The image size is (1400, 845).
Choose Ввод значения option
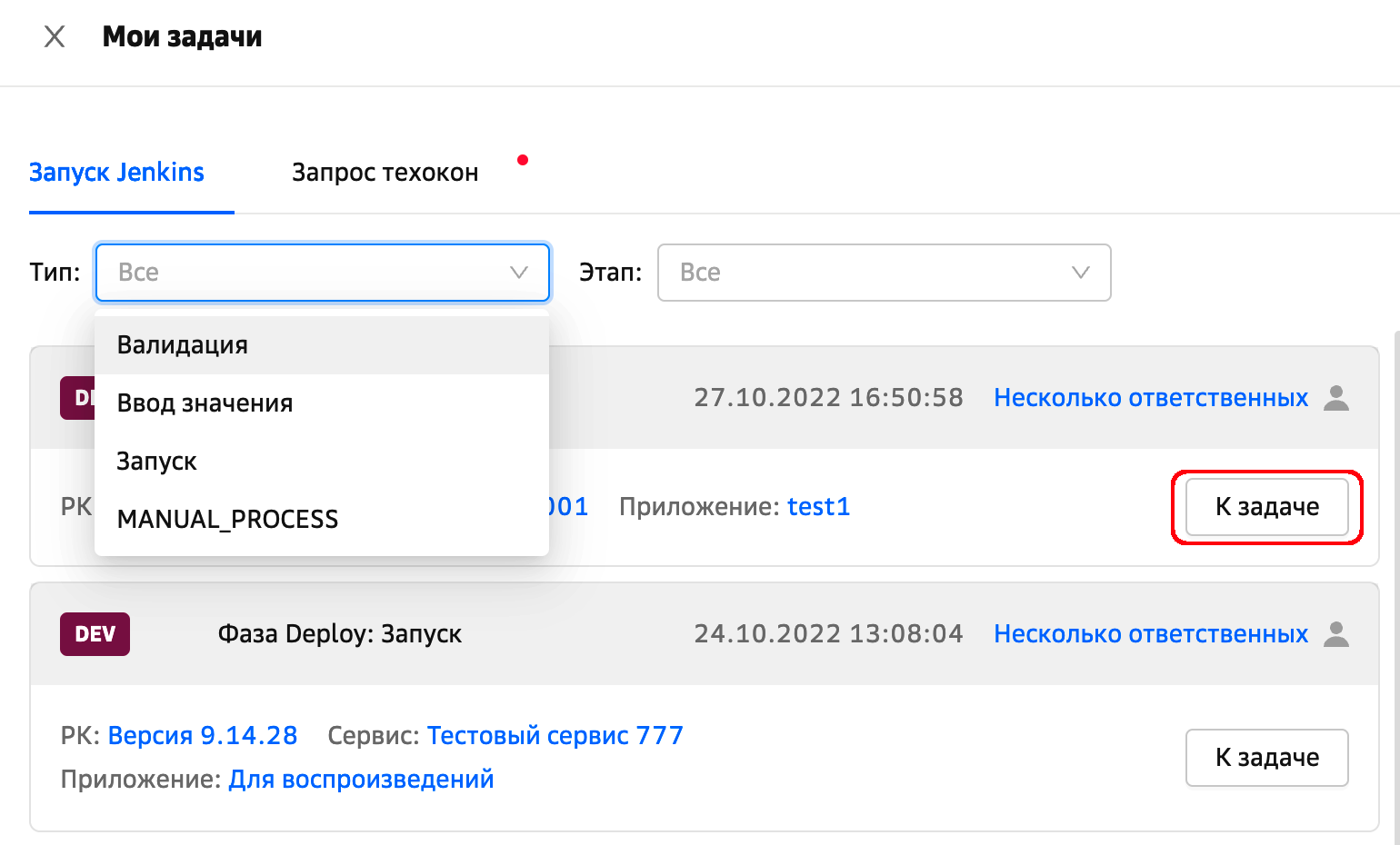pos(205,403)
